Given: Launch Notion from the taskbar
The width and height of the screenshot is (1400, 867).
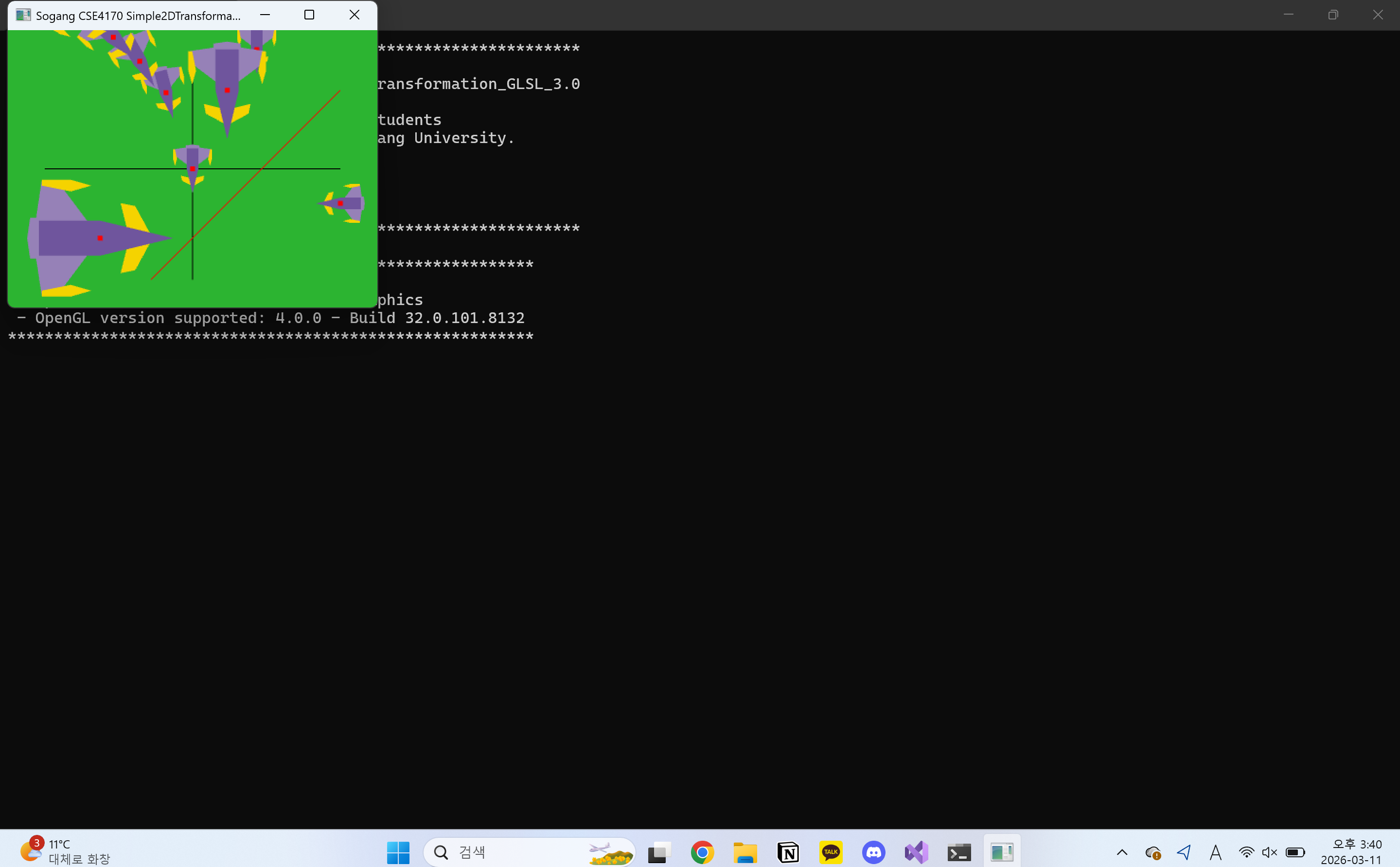Looking at the screenshot, I should pos(788,852).
